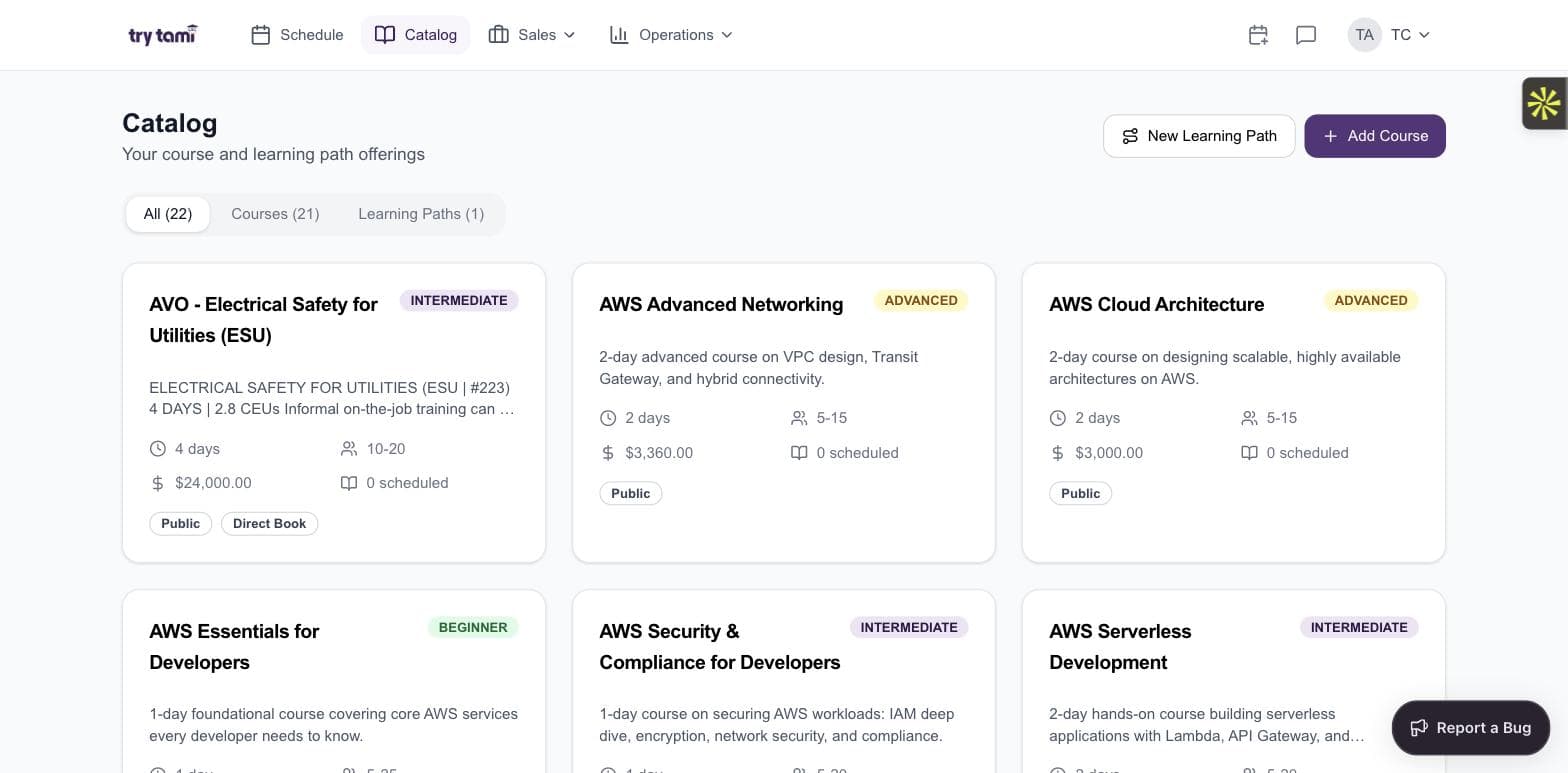
Task: Click the Sales briefcase icon
Action: 498,35
